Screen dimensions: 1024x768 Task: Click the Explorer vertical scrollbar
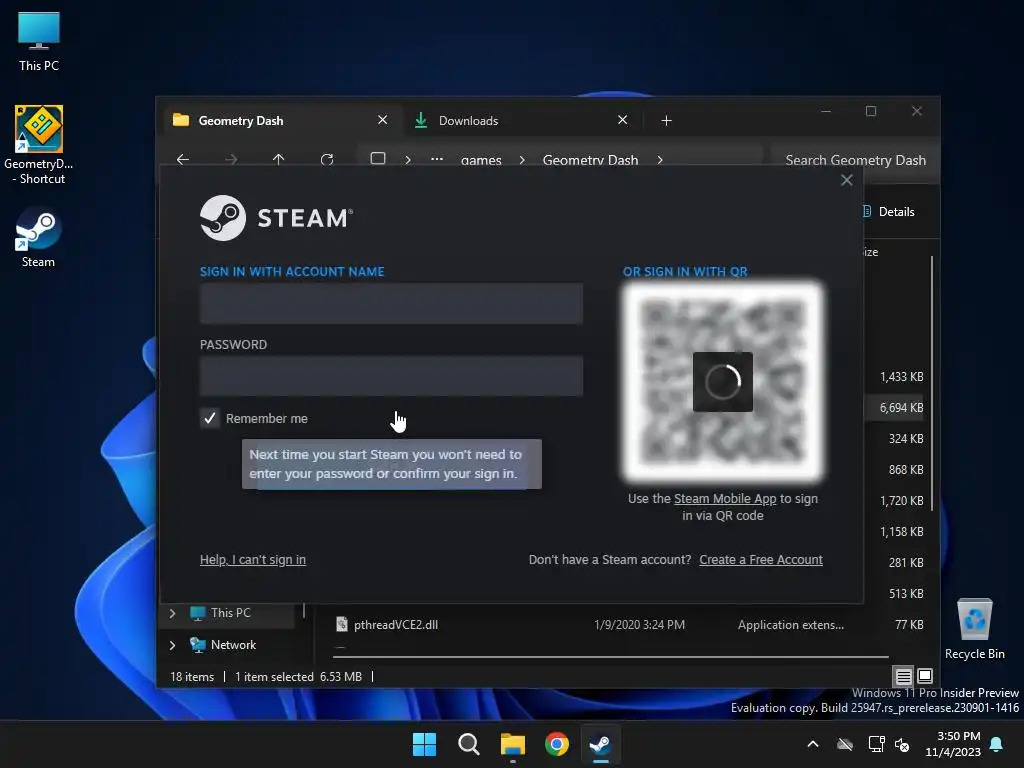pos(932,383)
